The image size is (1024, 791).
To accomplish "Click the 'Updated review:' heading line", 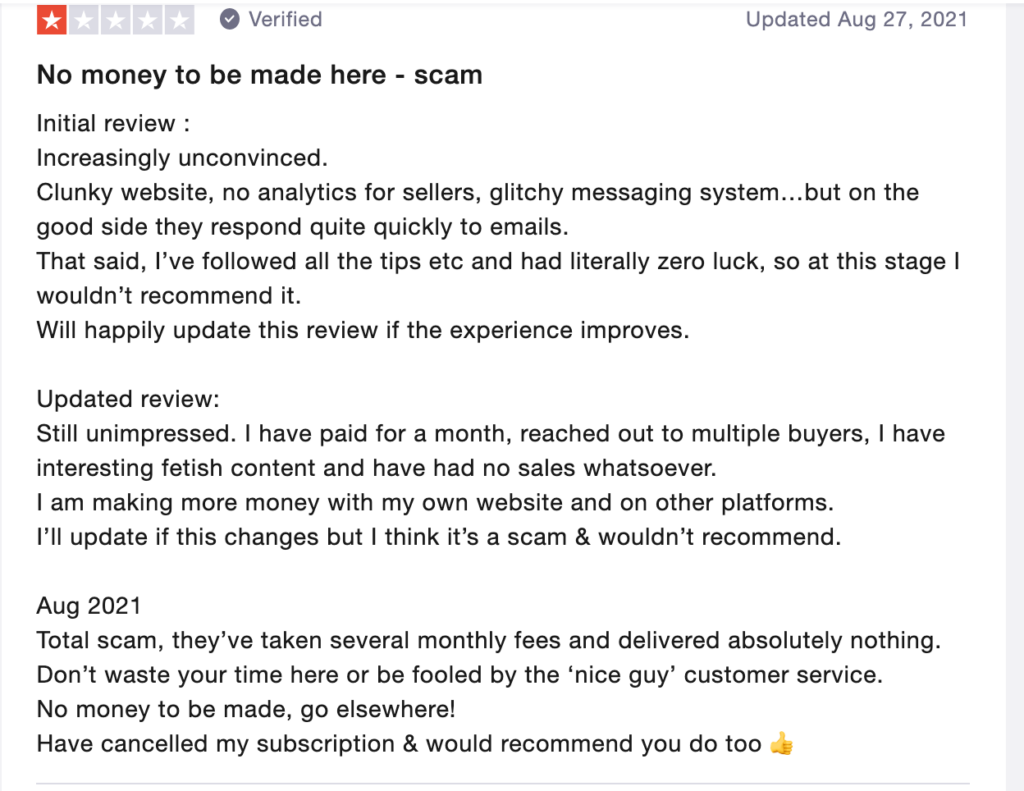I will tap(128, 399).
